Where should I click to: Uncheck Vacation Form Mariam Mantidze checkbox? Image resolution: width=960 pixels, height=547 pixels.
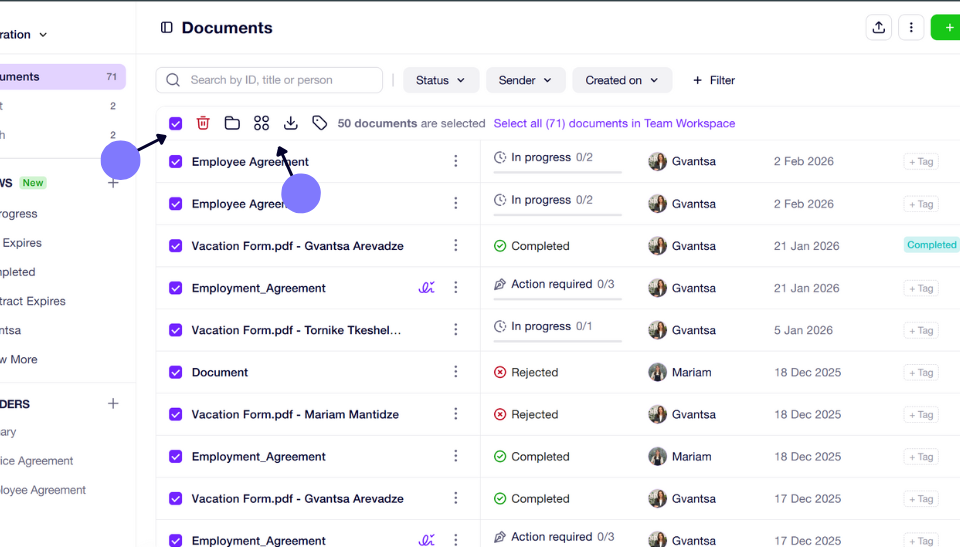[x=176, y=415]
